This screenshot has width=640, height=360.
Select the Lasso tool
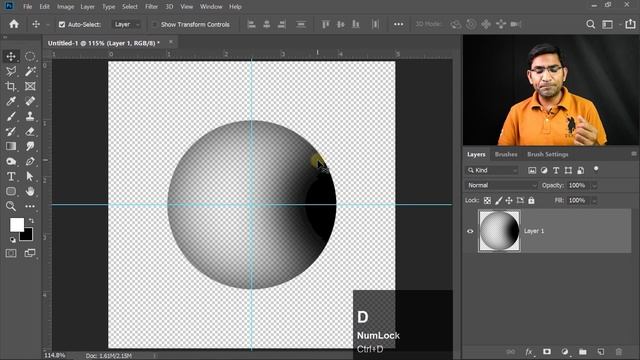(x=11, y=71)
